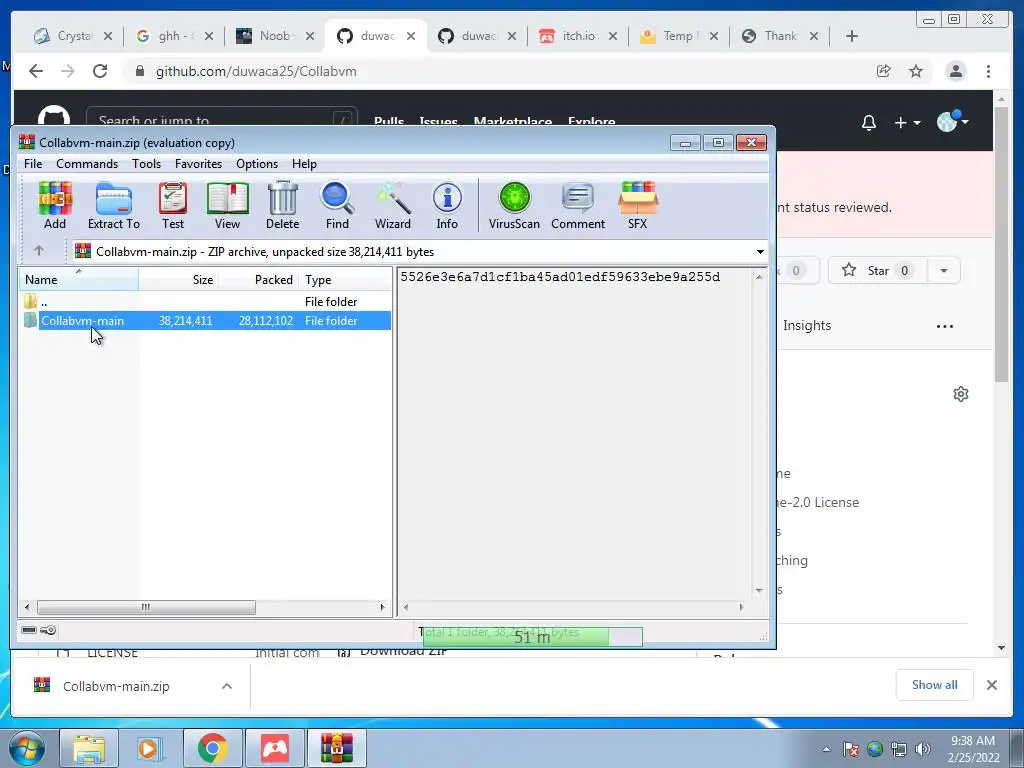
Task: Click the volume speaker tray icon
Action: [x=923, y=749]
